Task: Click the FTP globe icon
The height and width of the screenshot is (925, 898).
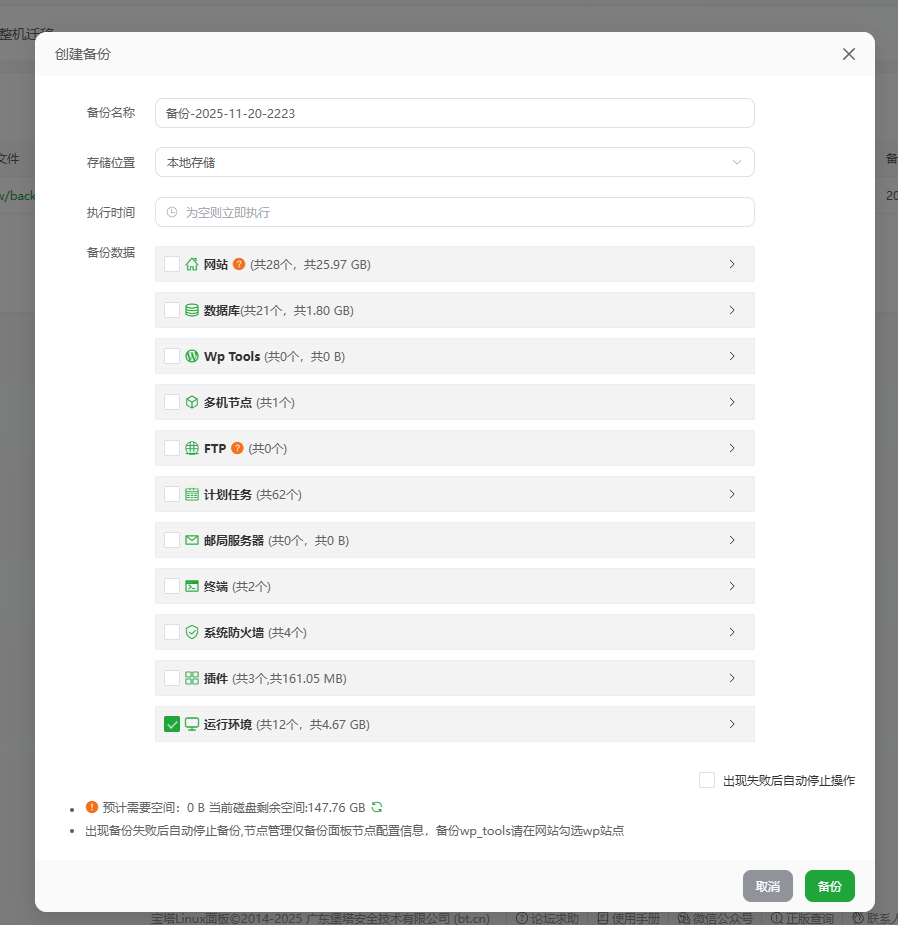Action: pyautogui.click(x=193, y=448)
